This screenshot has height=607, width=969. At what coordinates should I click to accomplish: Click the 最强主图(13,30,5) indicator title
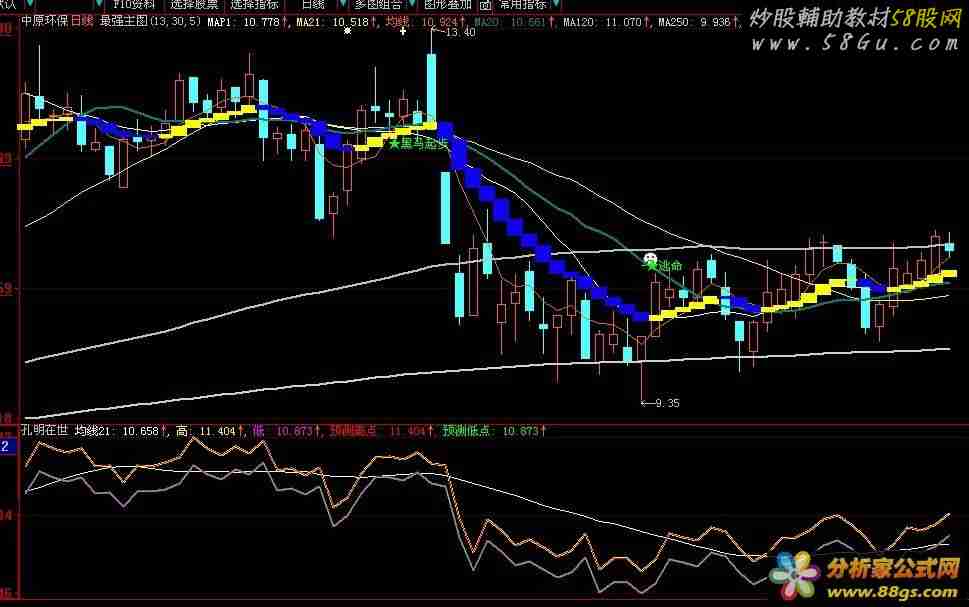(151, 21)
